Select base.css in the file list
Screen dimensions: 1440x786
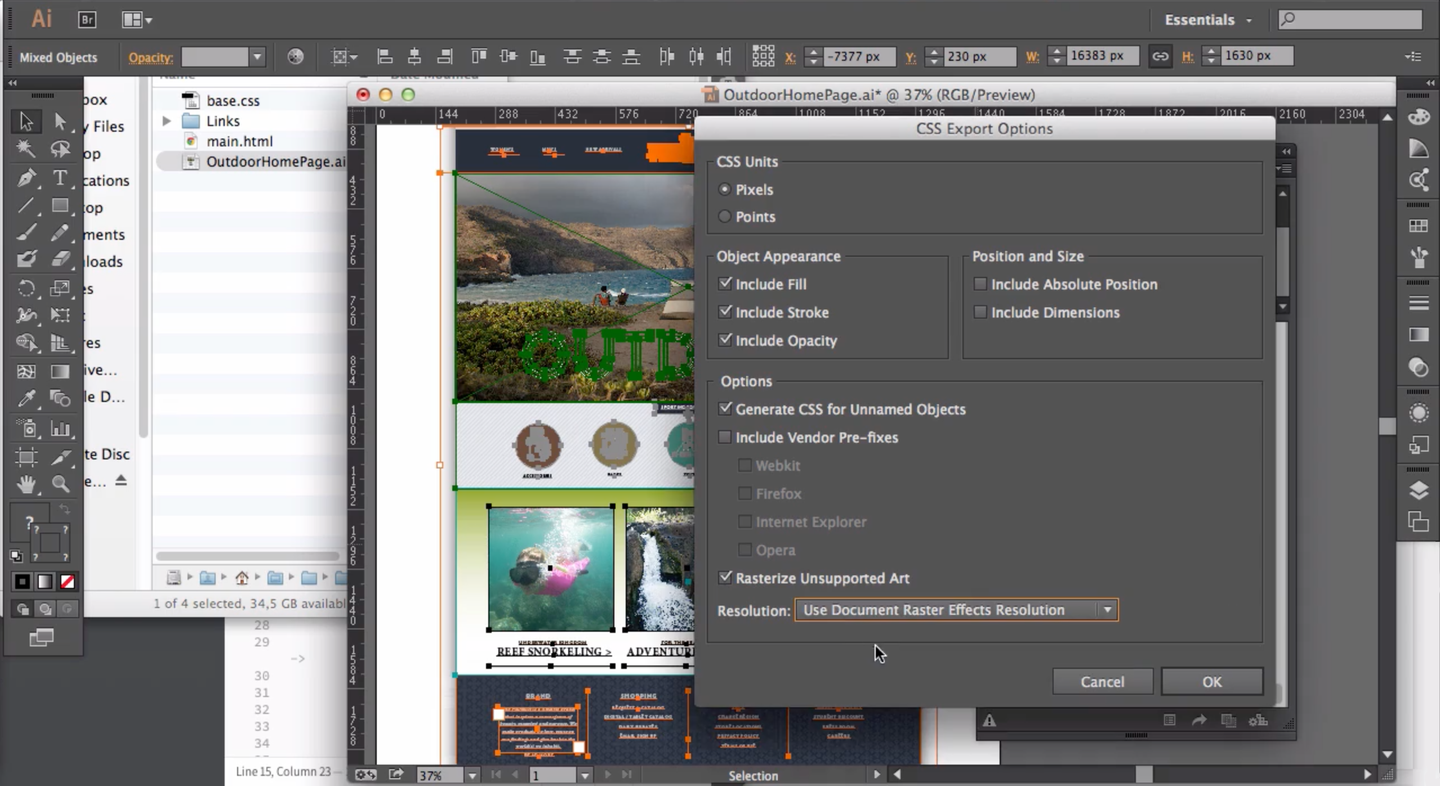(x=233, y=101)
